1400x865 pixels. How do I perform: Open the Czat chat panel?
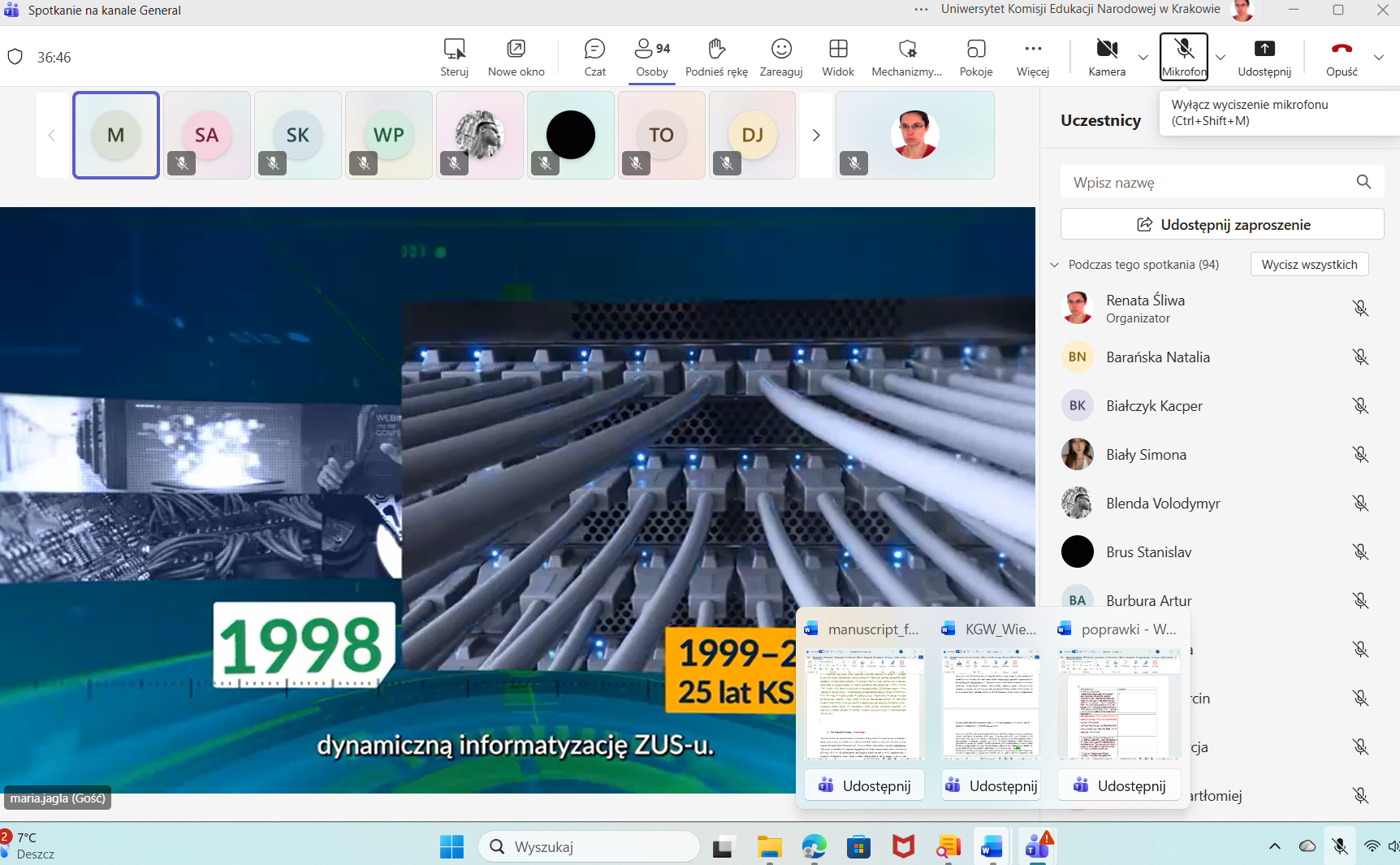click(x=594, y=57)
